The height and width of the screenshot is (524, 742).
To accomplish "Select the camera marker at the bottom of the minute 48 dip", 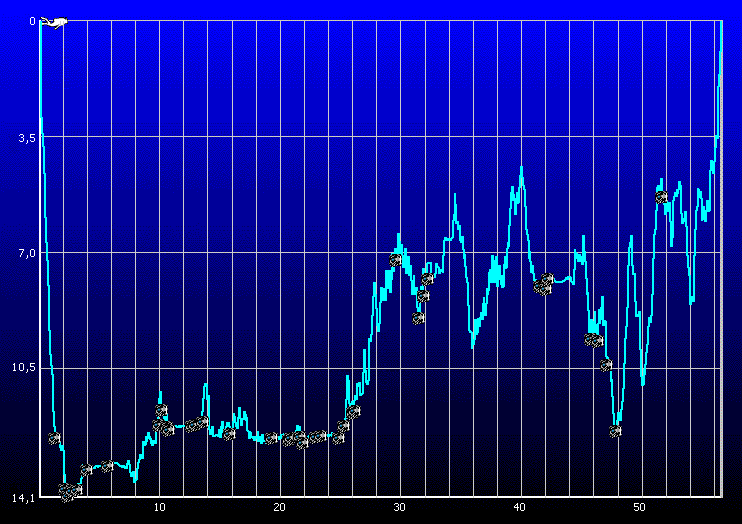I will tap(615, 431).
